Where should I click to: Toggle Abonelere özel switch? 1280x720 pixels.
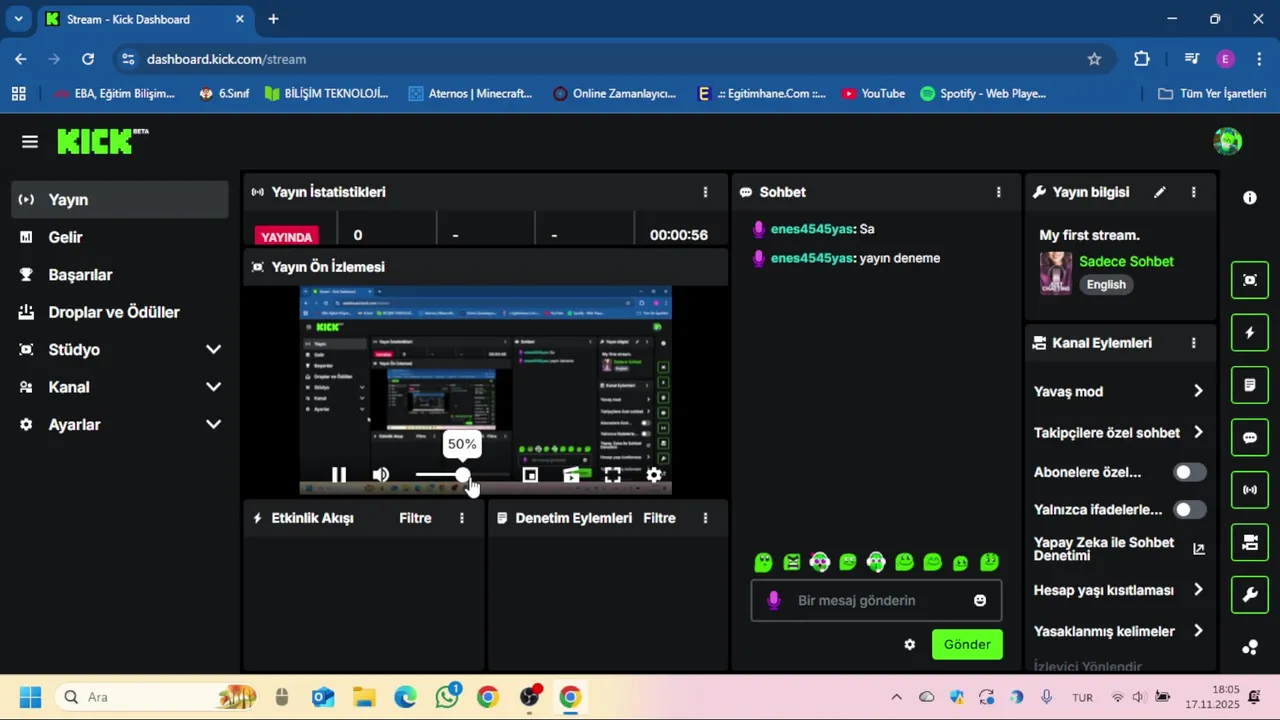coord(1189,472)
